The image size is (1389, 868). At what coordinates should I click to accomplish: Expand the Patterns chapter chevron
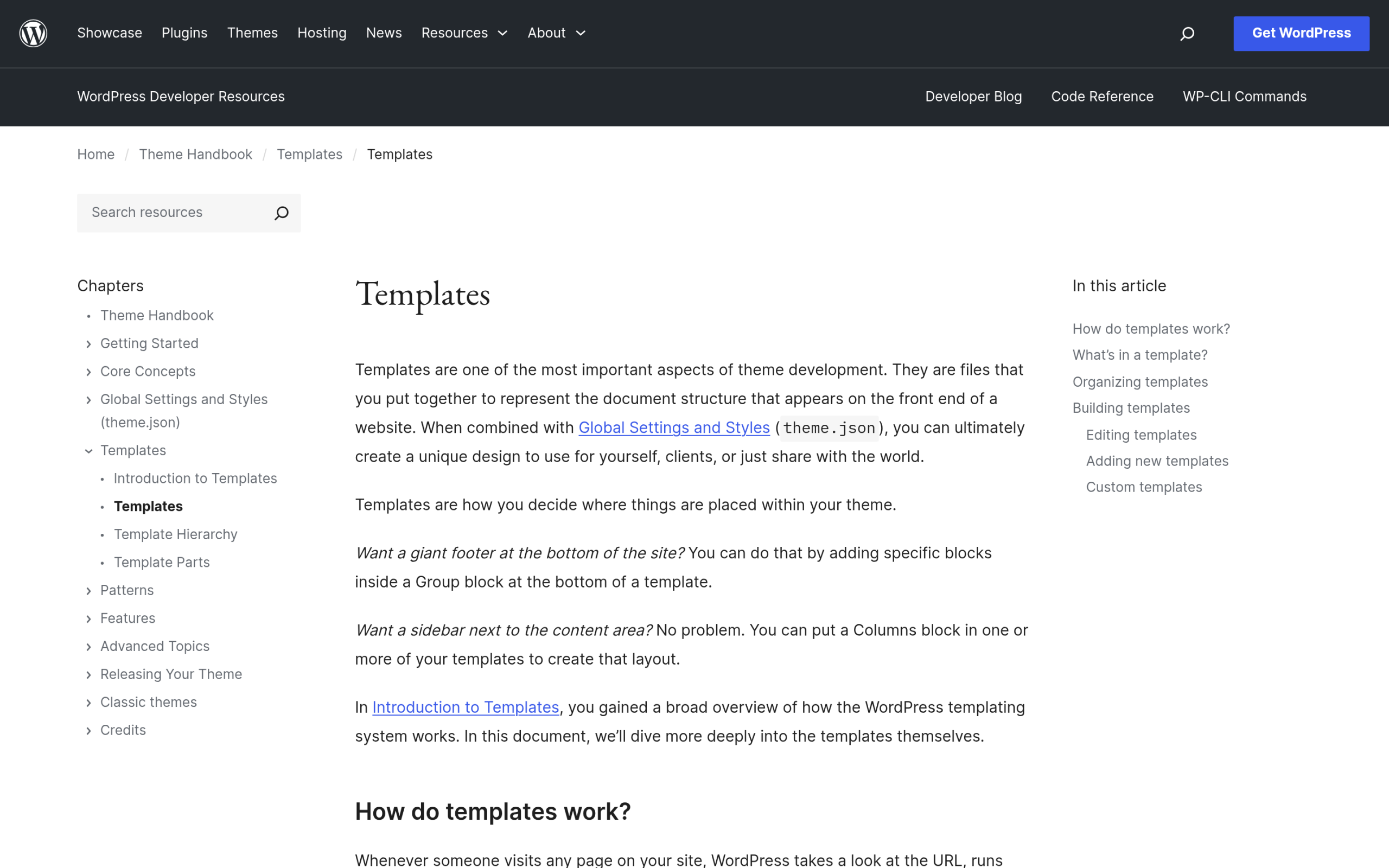(x=88, y=591)
